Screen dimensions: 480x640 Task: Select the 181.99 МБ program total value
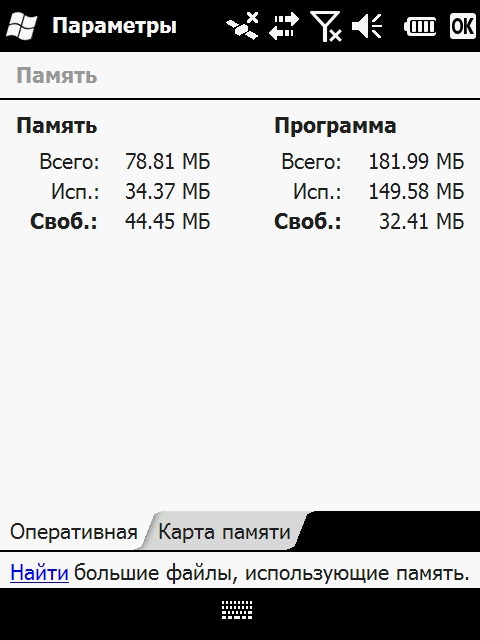click(416, 161)
